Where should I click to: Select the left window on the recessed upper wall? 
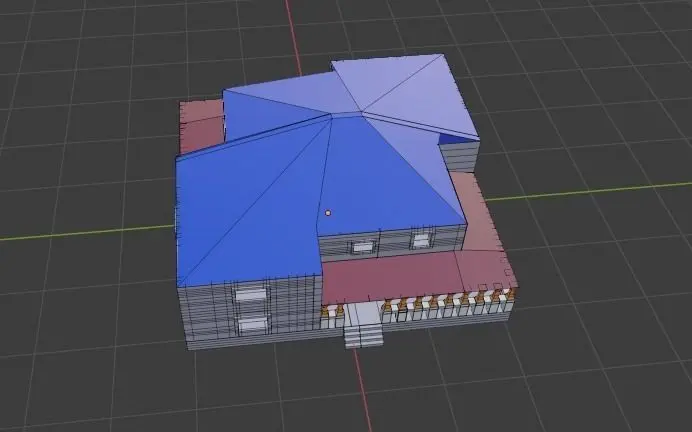coord(365,247)
